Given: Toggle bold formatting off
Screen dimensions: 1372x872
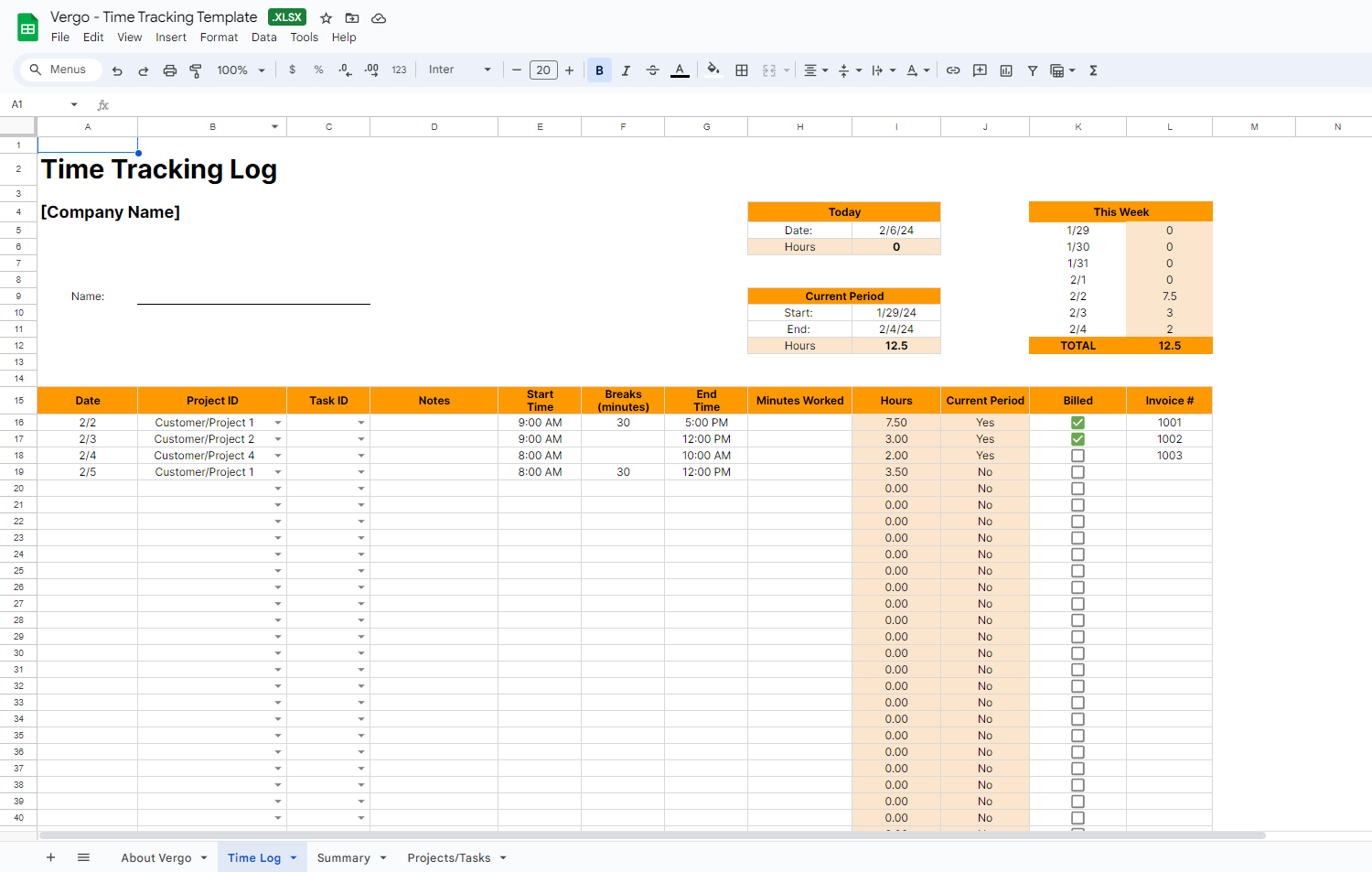Looking at the screenshot, I should click(599, 70).
